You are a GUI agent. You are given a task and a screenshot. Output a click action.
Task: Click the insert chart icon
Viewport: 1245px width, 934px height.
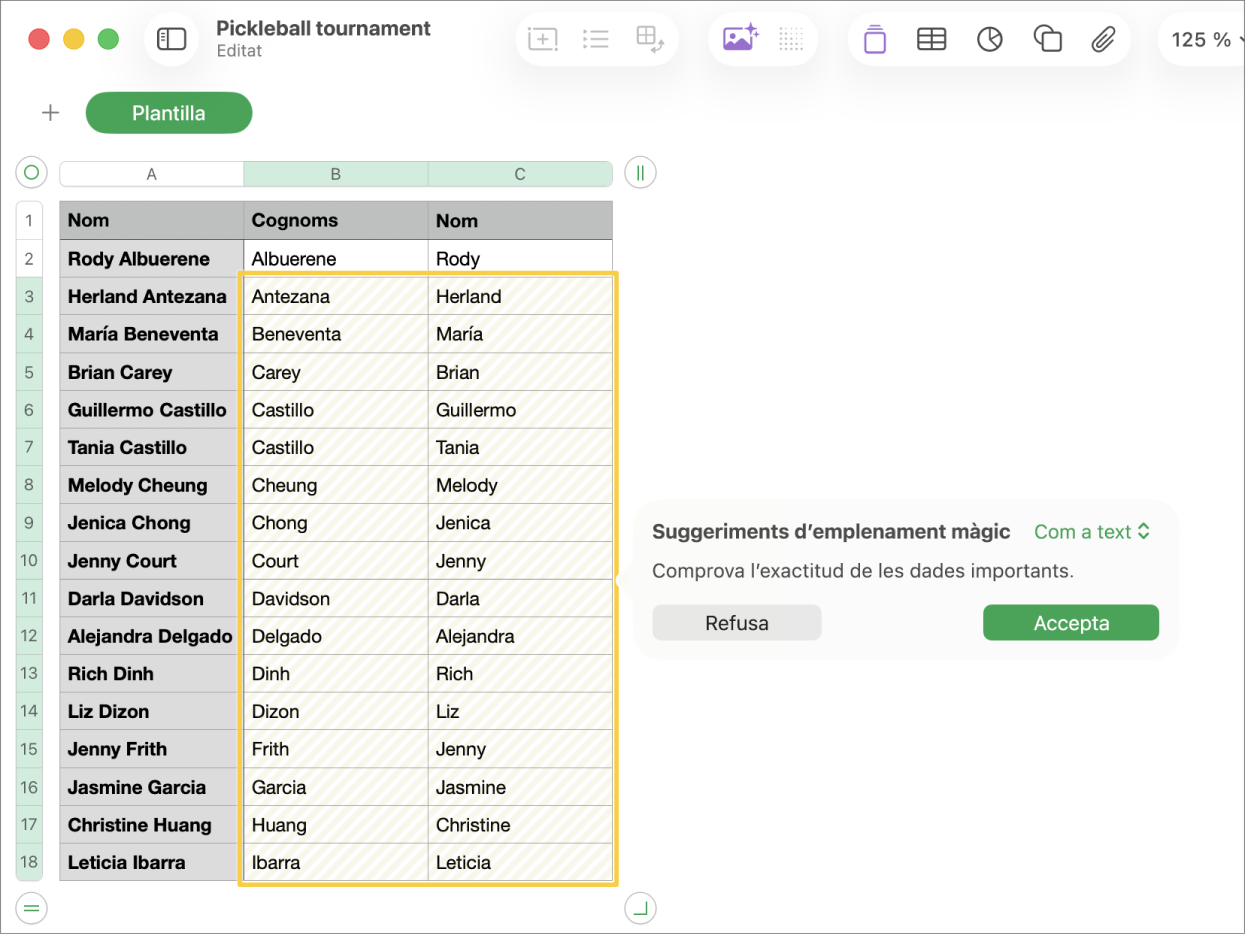tap(989, 39)
